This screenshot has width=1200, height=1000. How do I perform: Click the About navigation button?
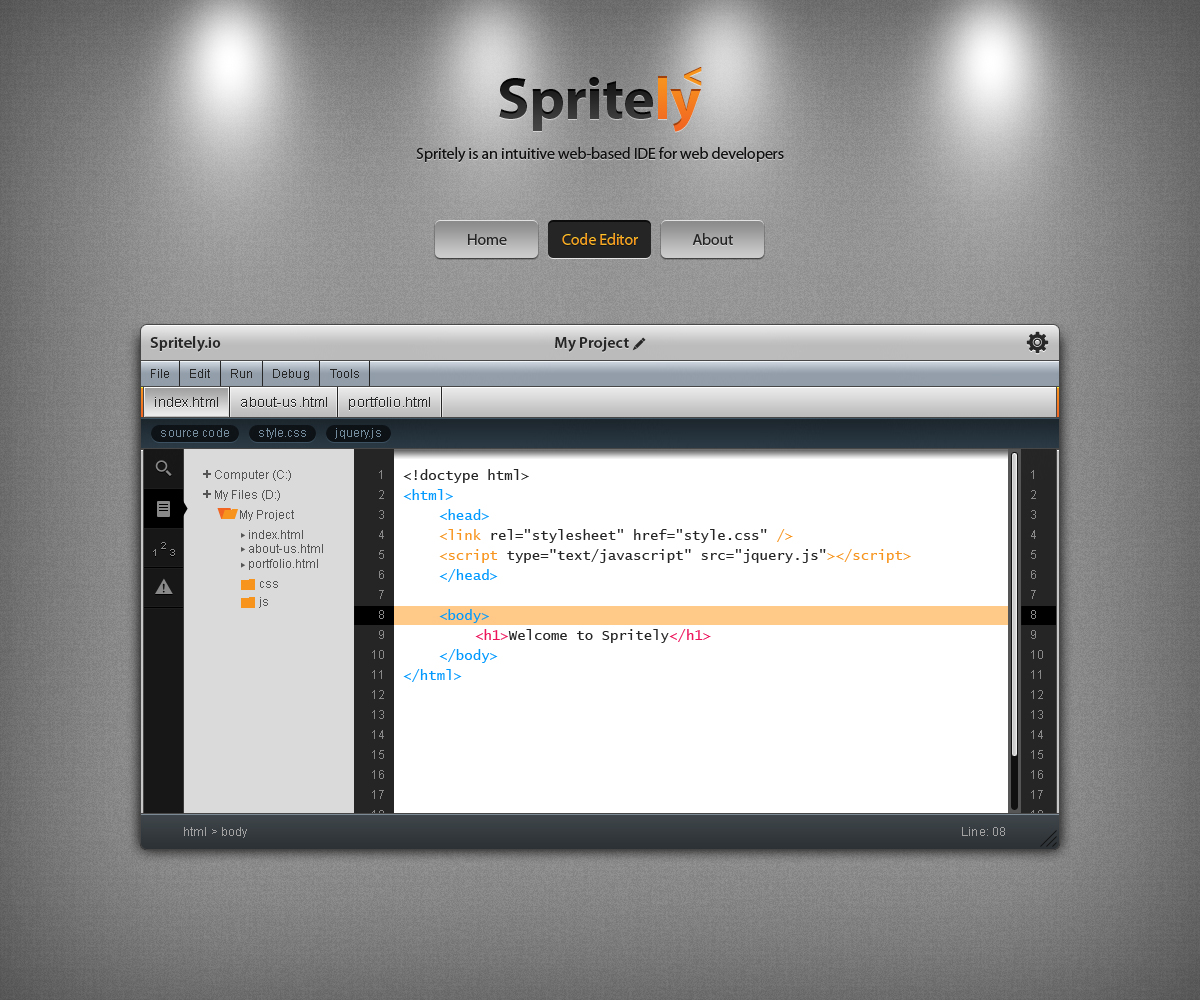[x=713, y=239]
